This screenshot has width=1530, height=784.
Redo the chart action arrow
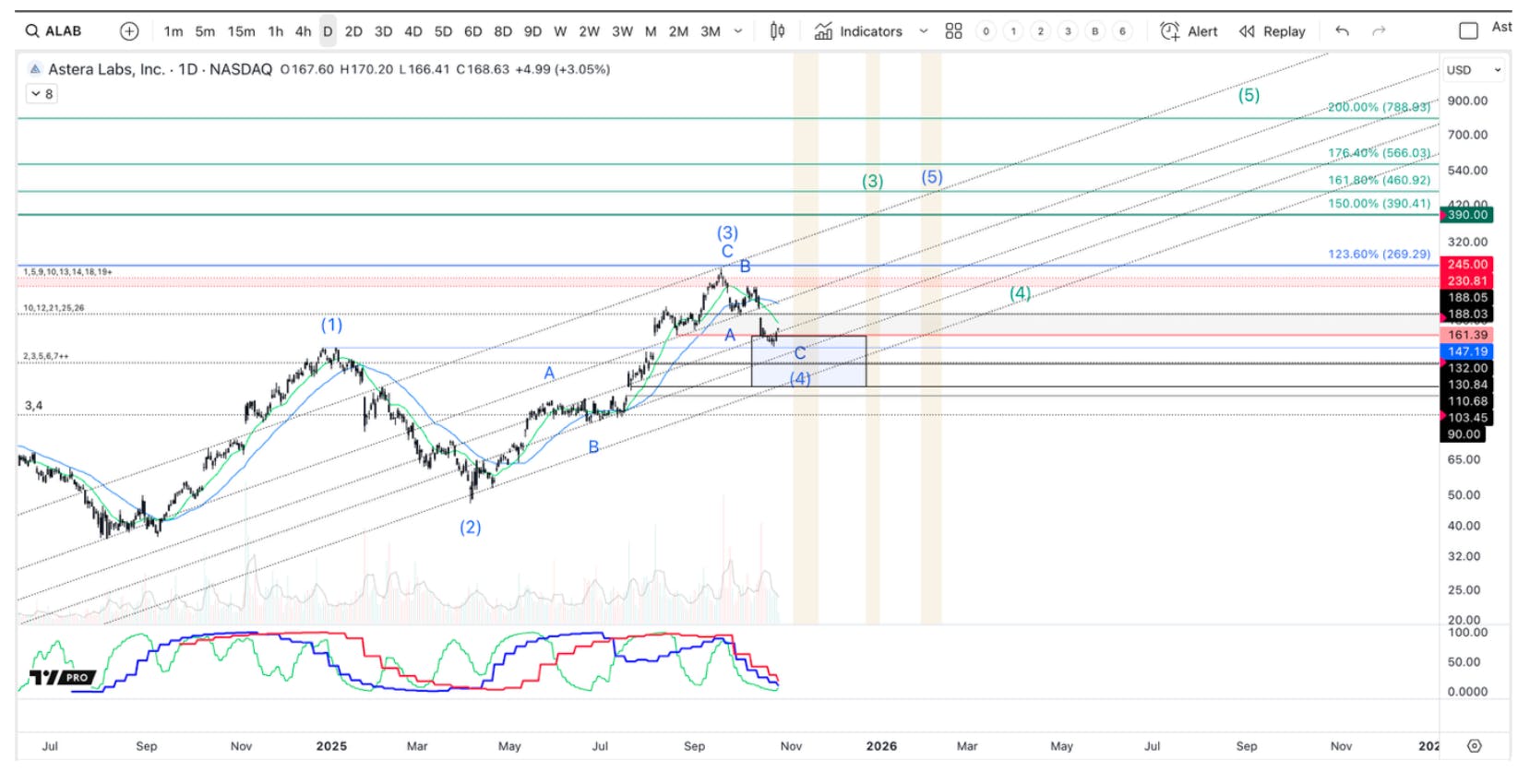tap(1379, 31)
